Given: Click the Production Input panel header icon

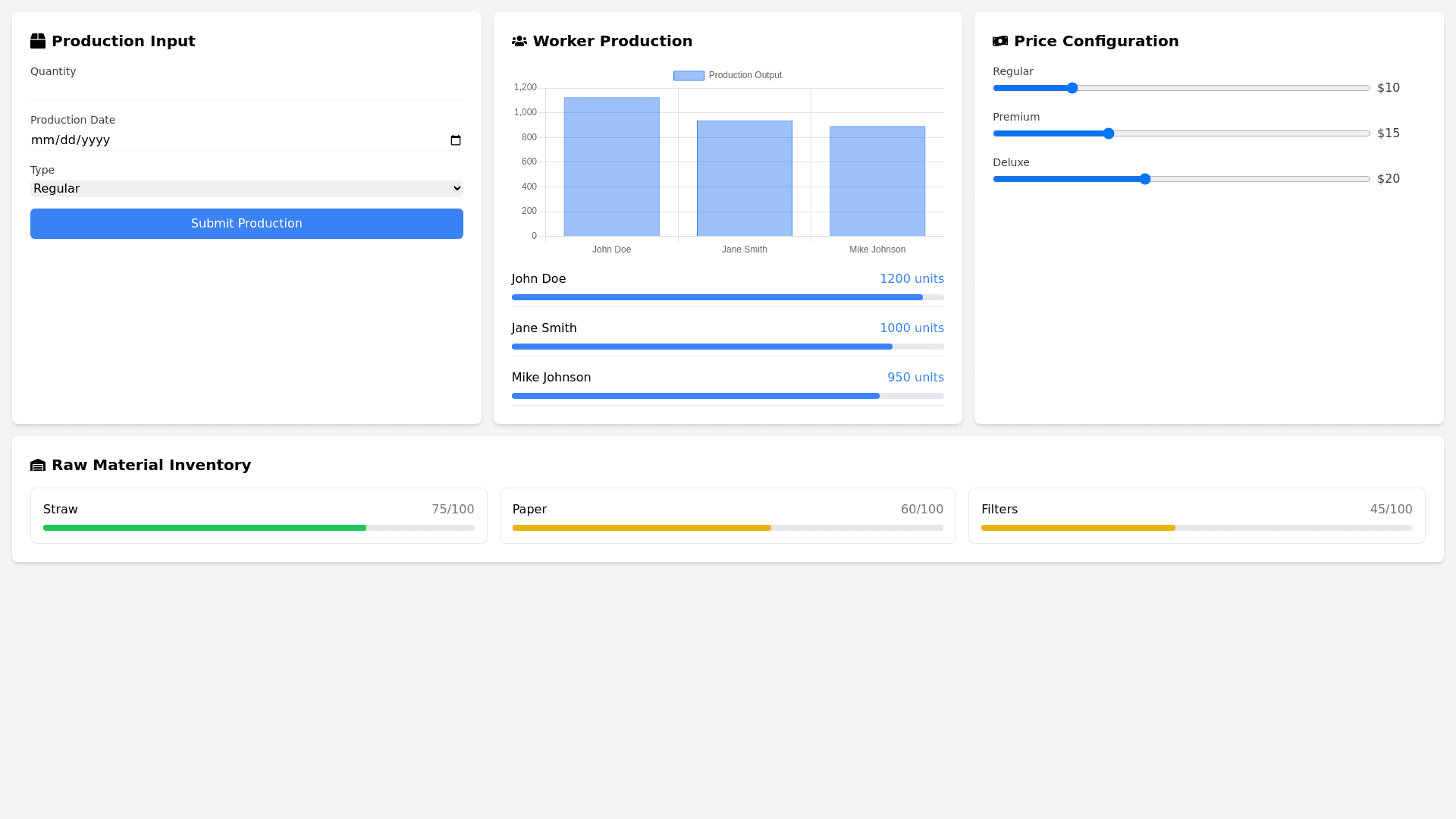Looking at the screenshot, I should click(x=37, y=41).
